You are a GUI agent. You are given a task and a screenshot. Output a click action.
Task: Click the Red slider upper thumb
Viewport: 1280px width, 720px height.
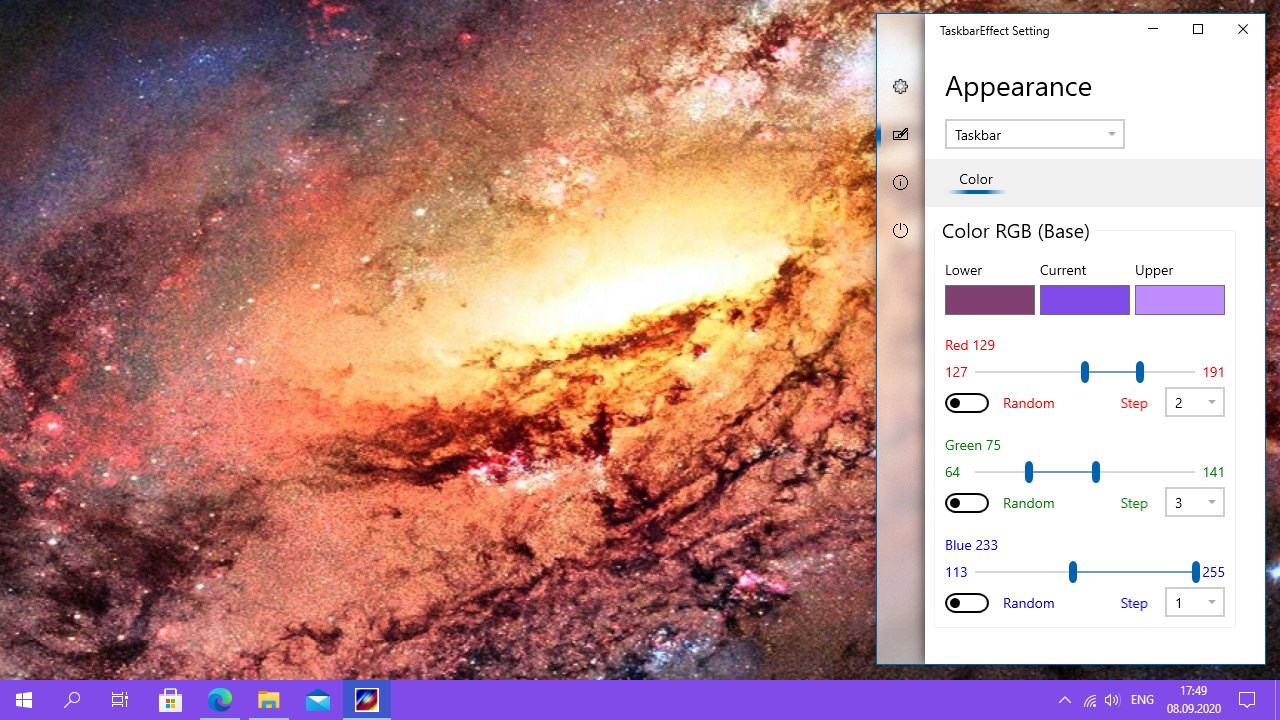(x=1140, y=372)
